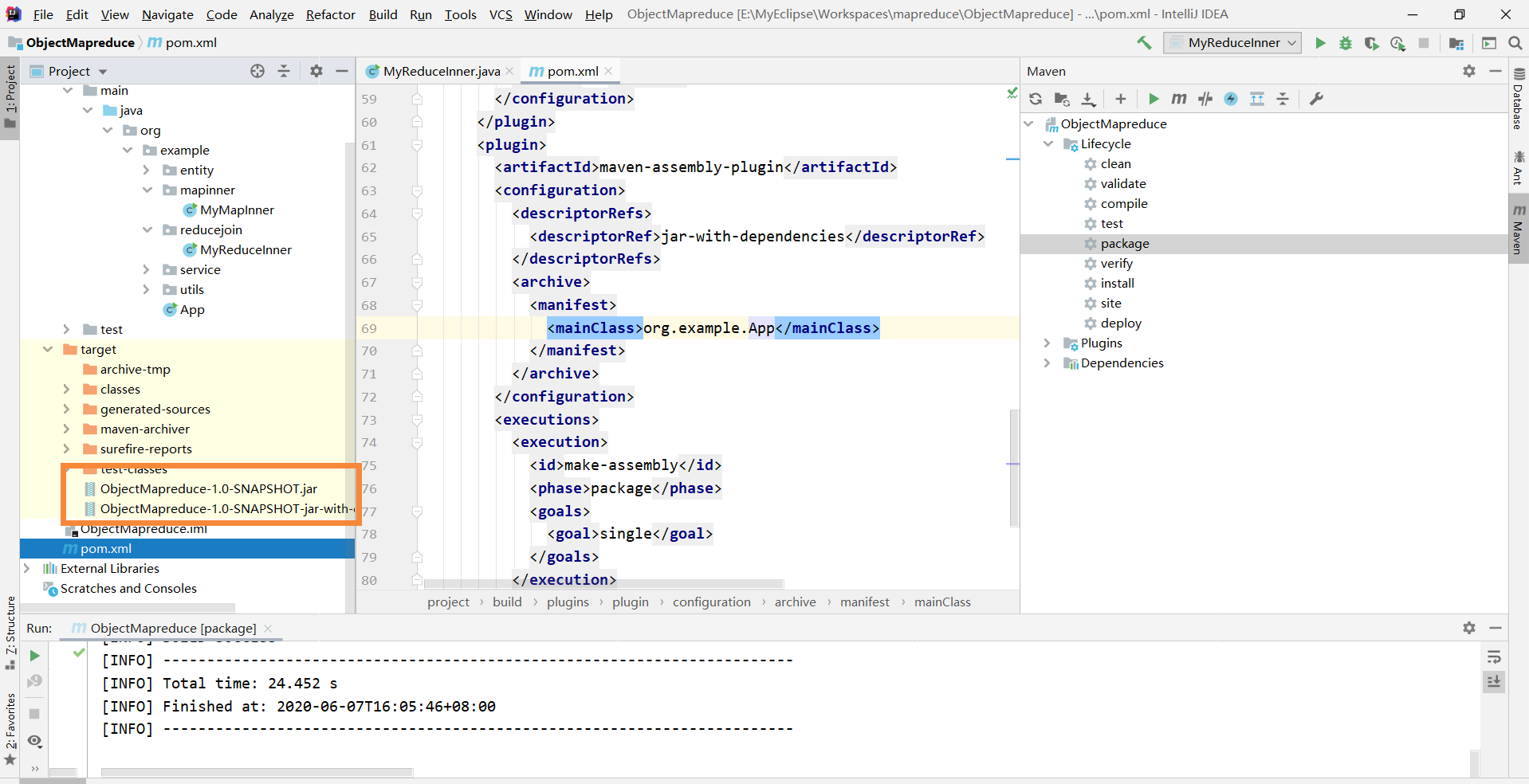The width and height of the screenshot is (1529, 784).
Task: Open the Refactor menu
Action: (x=331, y=14)
